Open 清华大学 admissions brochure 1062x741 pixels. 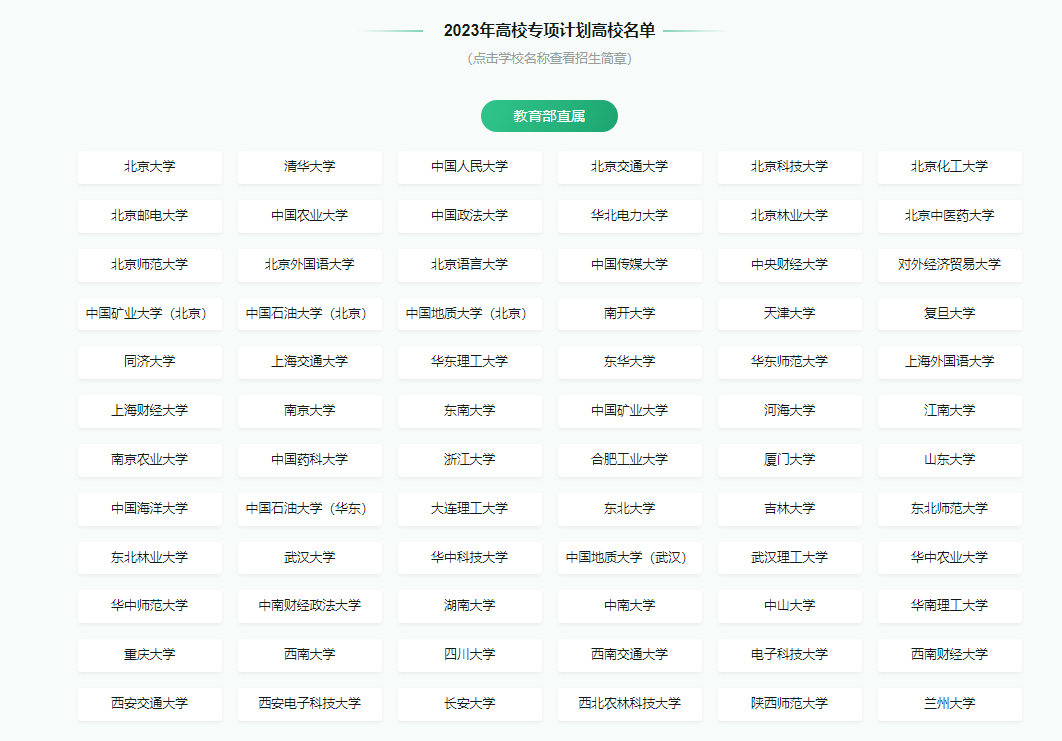tap(310, 167)
